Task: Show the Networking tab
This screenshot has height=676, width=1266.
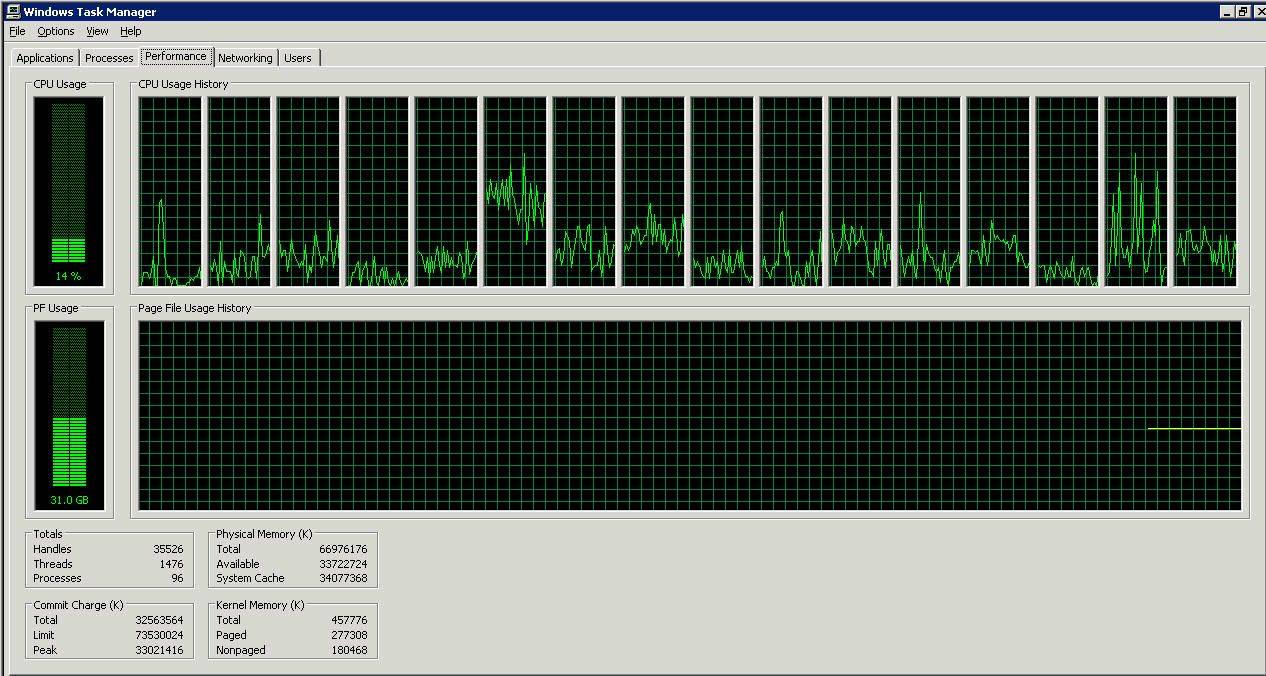Action: point(245,58)
